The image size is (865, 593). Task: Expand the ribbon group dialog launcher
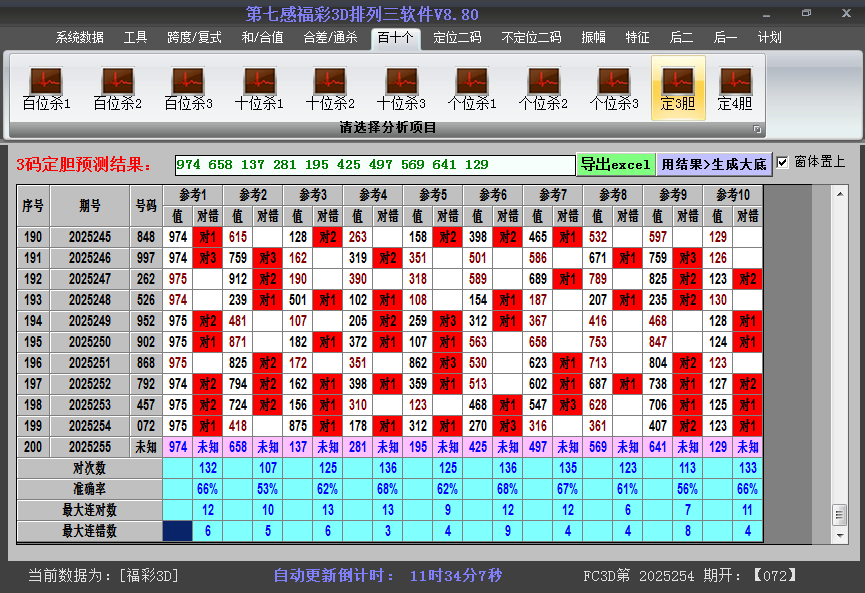point(757,129)
